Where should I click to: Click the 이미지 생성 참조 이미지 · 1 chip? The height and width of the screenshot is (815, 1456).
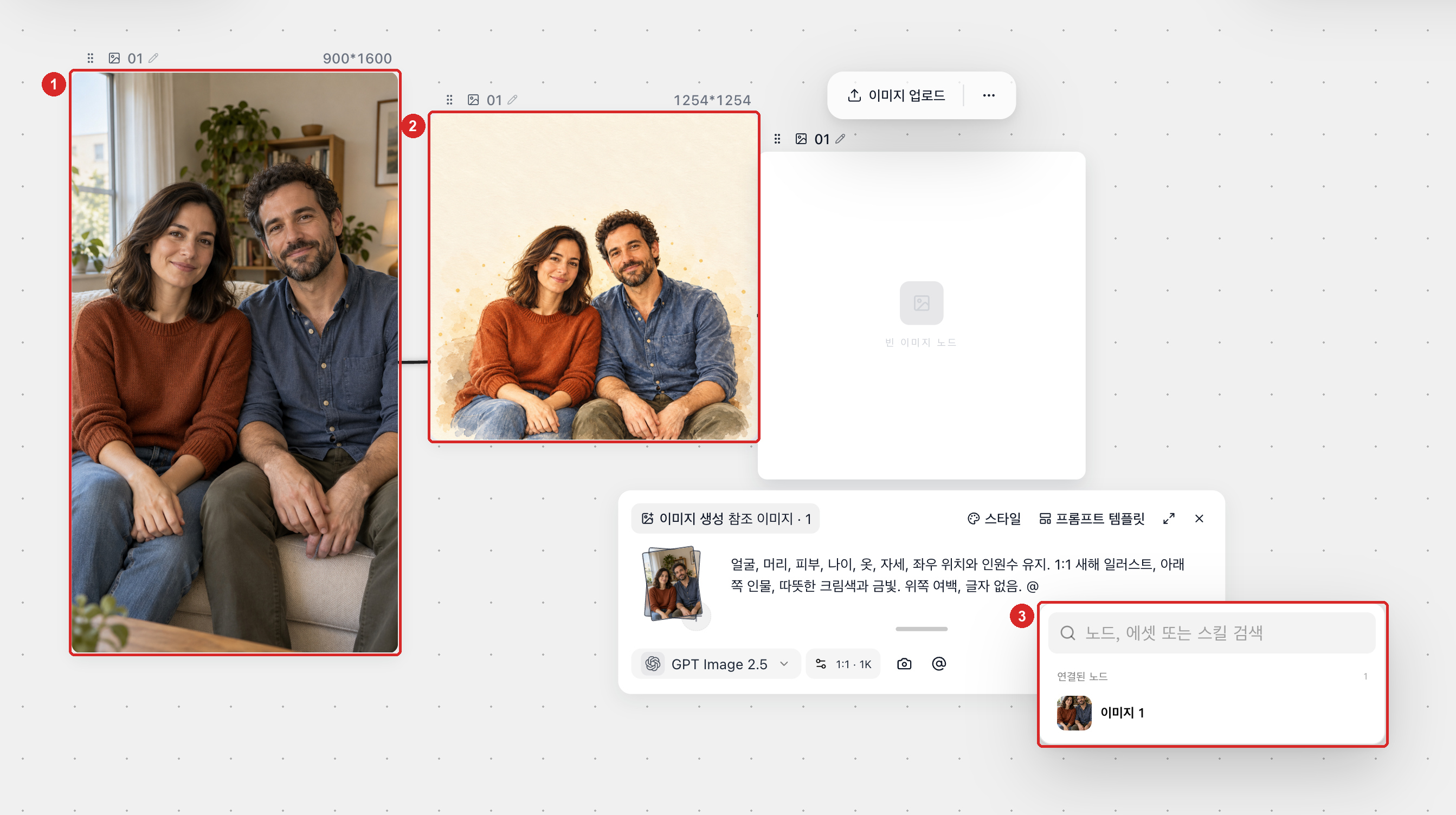coord(726,519)
